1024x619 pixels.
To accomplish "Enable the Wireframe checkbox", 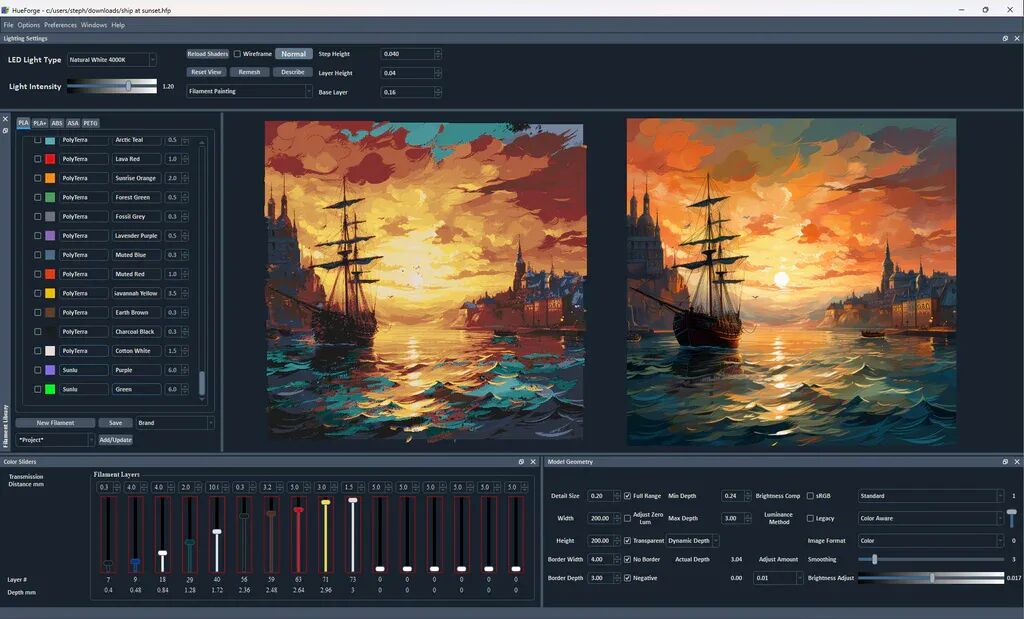I will [237, 54].
